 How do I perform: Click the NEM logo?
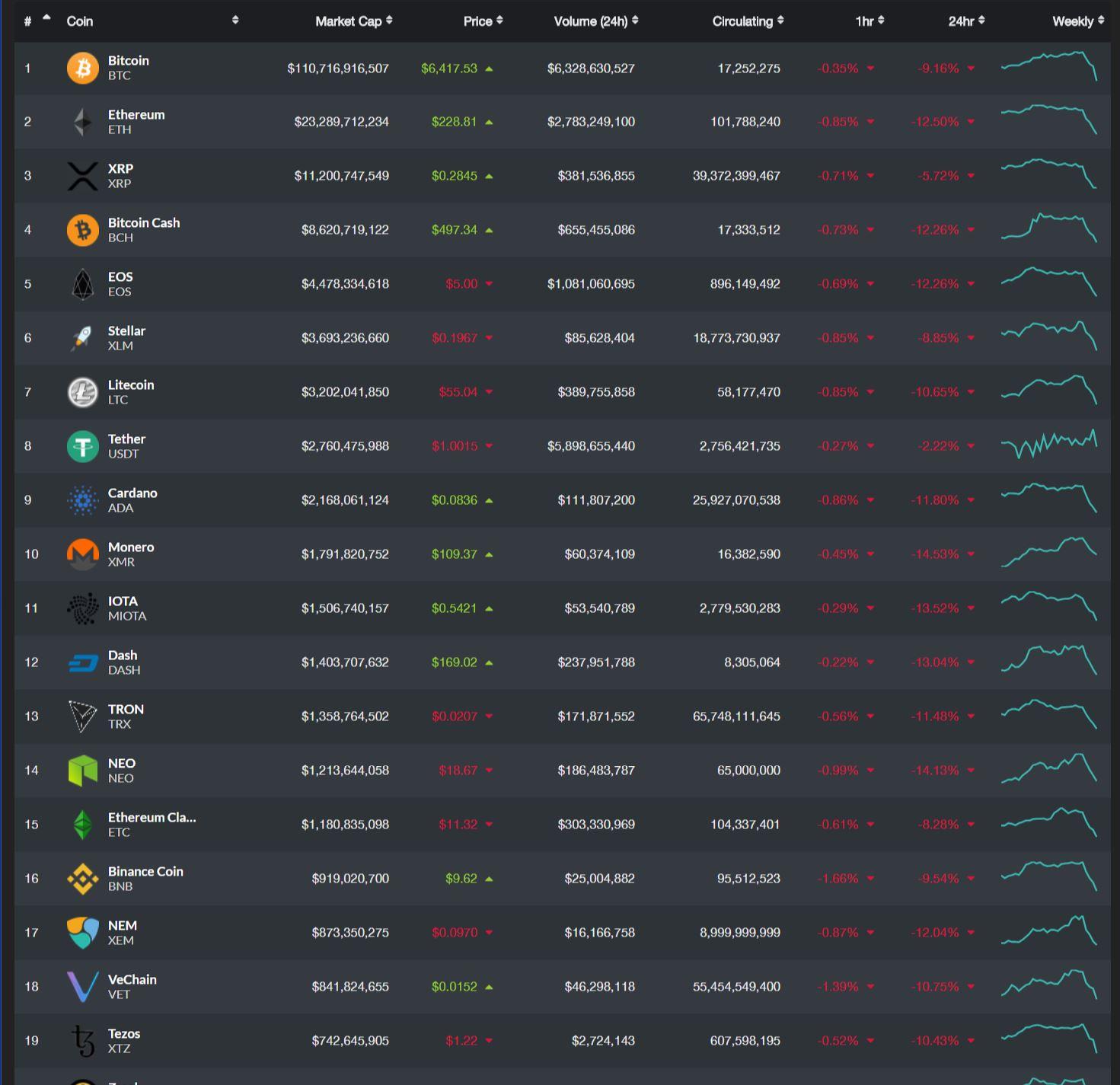click(83, 933)
